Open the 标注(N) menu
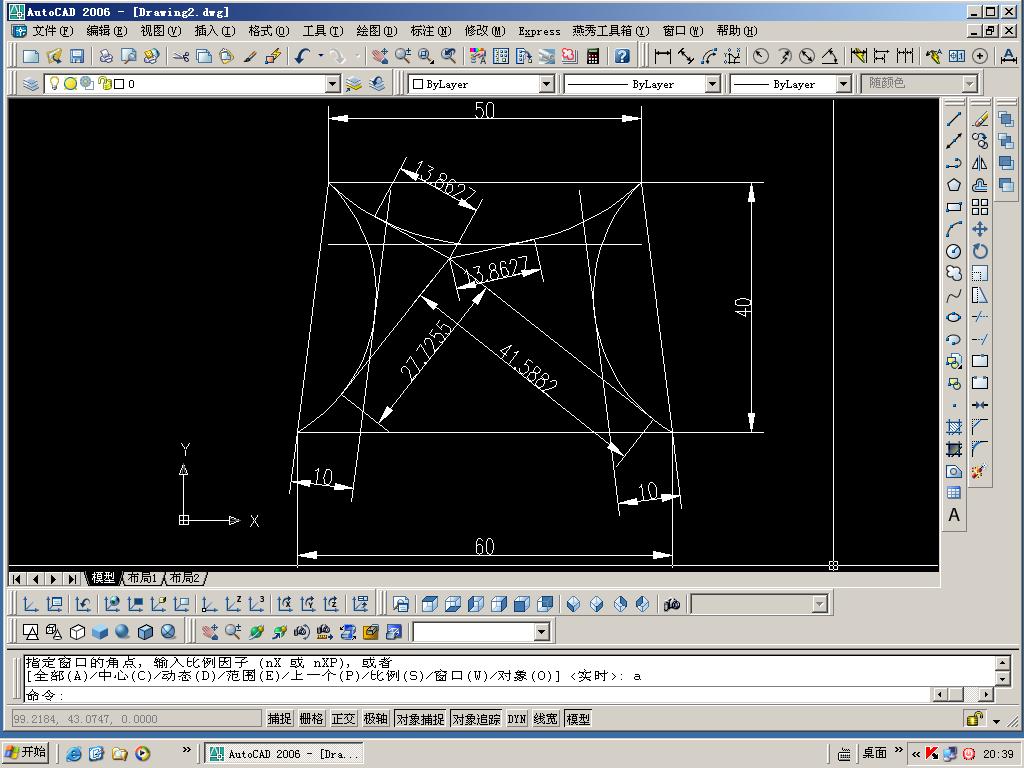Image resolution: width=1024 pixels, height=768 pixels. [x=430, y=31]
